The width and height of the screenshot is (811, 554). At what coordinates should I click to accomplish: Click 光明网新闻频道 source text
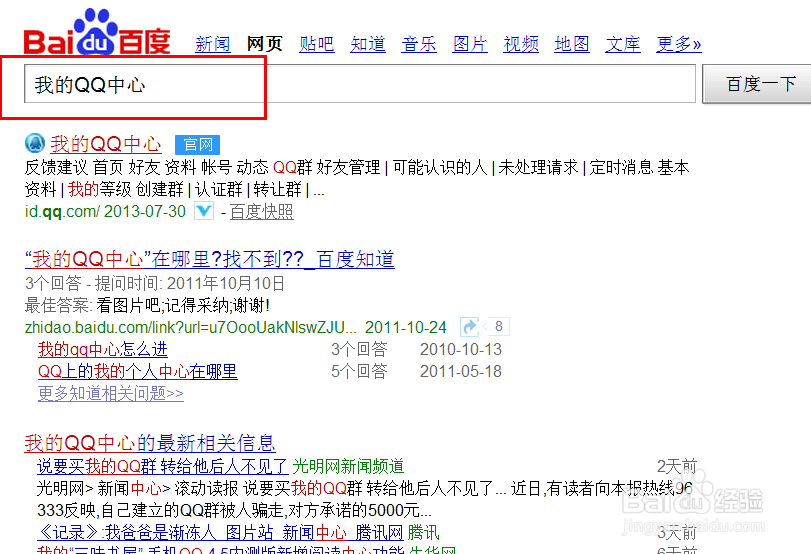(x=348, y=467)
